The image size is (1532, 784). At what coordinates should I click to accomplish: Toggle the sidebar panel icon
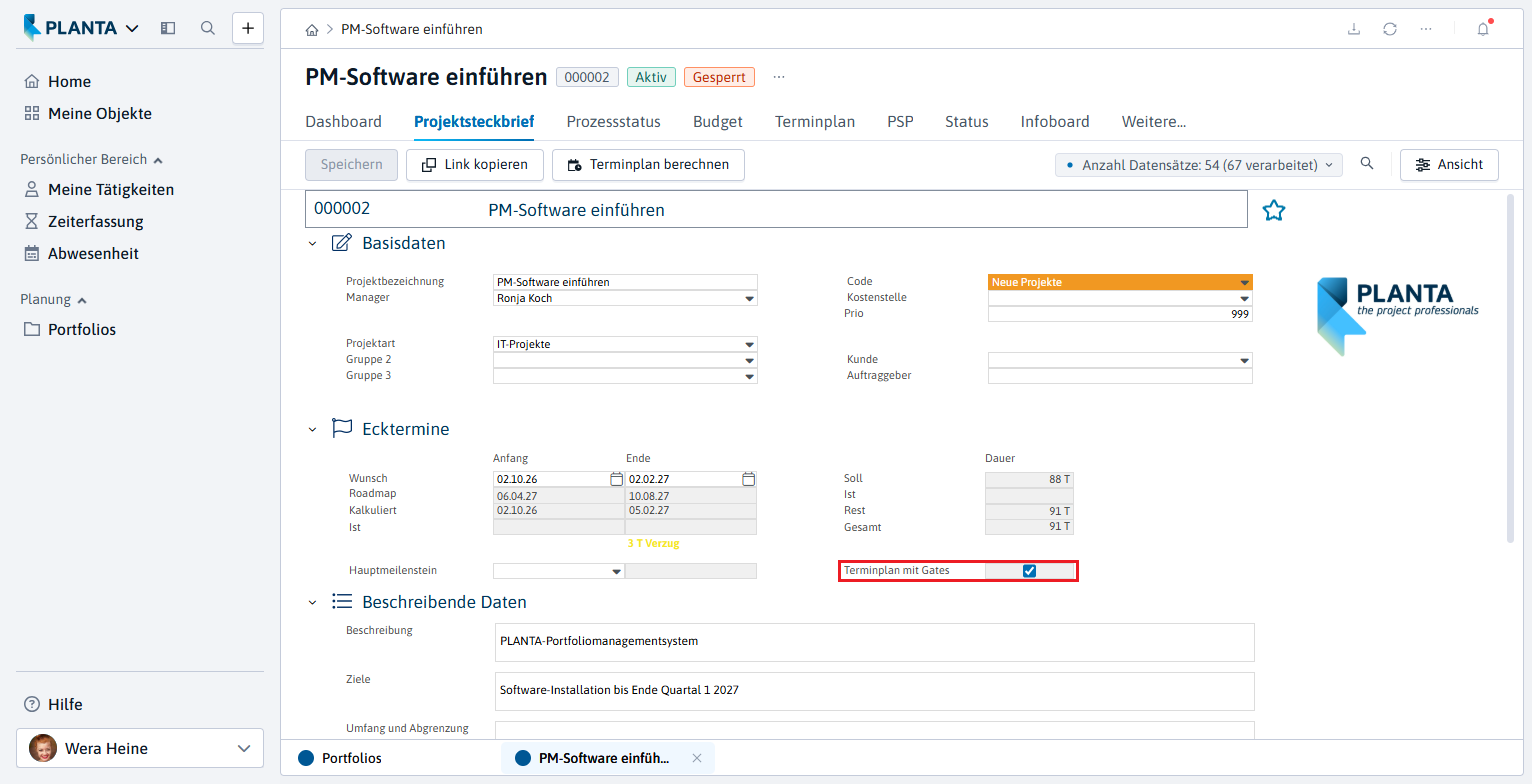tap(168, 28)
